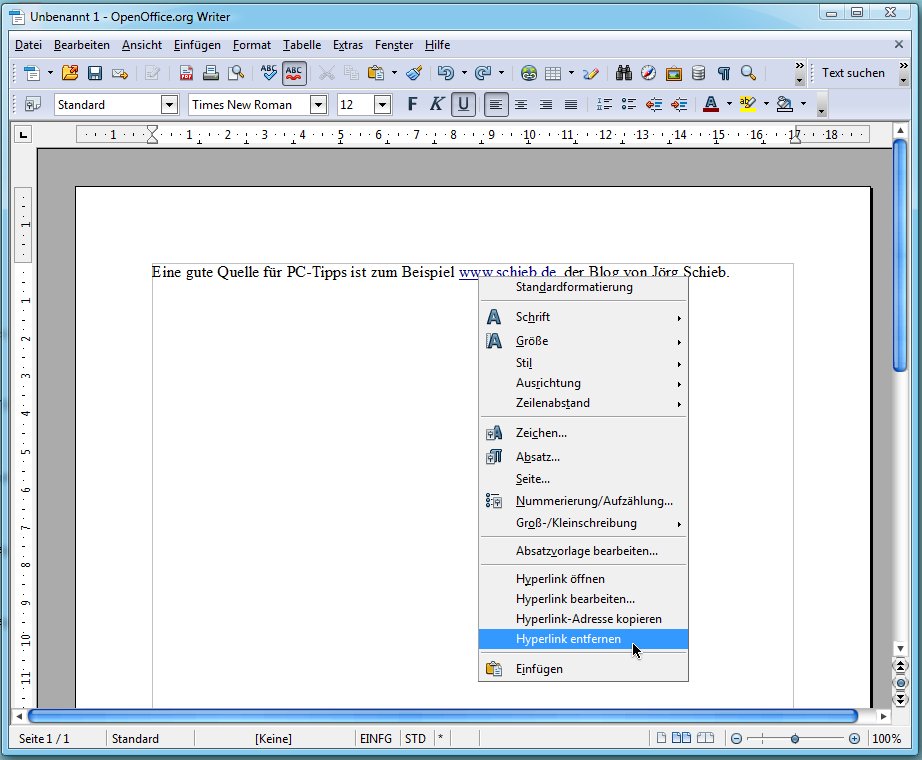Open the font size 12 dropdown
The width and height of the screenshot is (922, 760).
[x=382, y=105]
